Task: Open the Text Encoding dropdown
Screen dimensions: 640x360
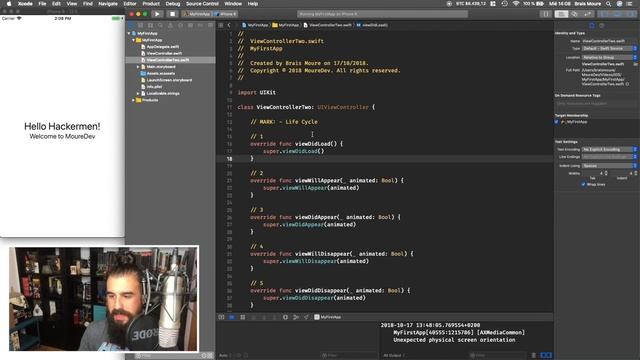Action: [x=609, y=149]
